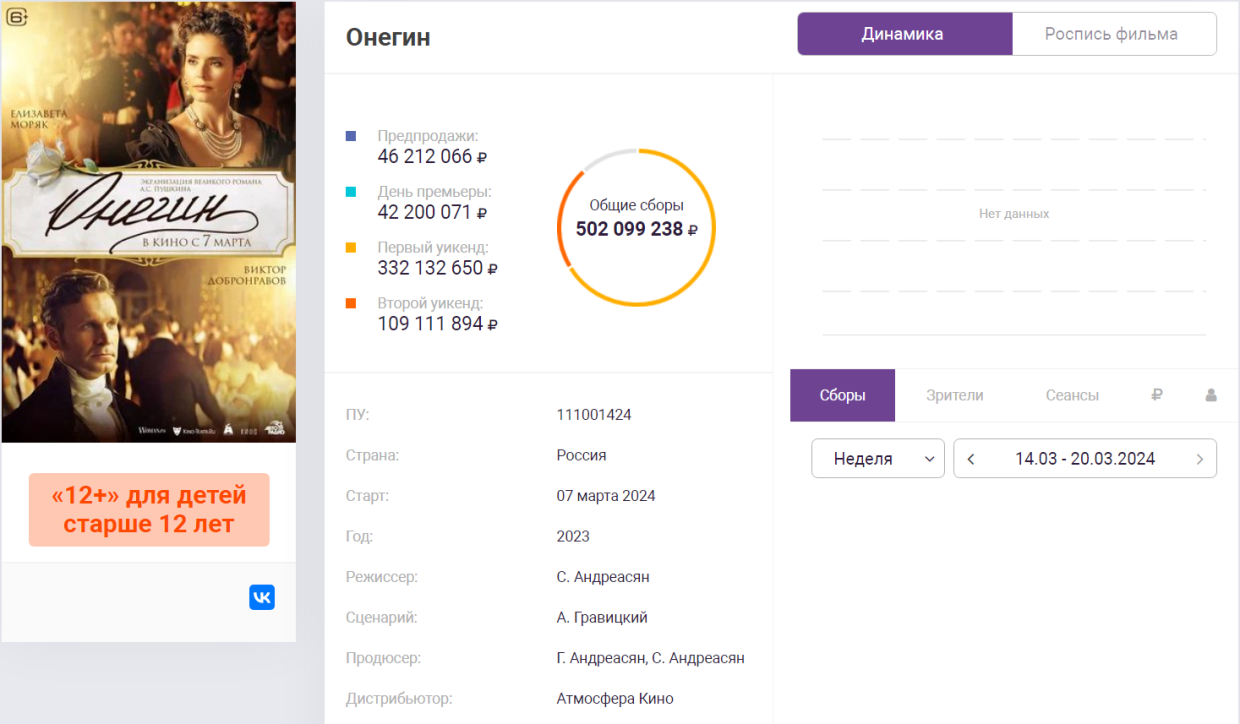Click the total 502 099 238 amount
Viewport: 1240px width, 724px height.
click(x=636, y=229)
